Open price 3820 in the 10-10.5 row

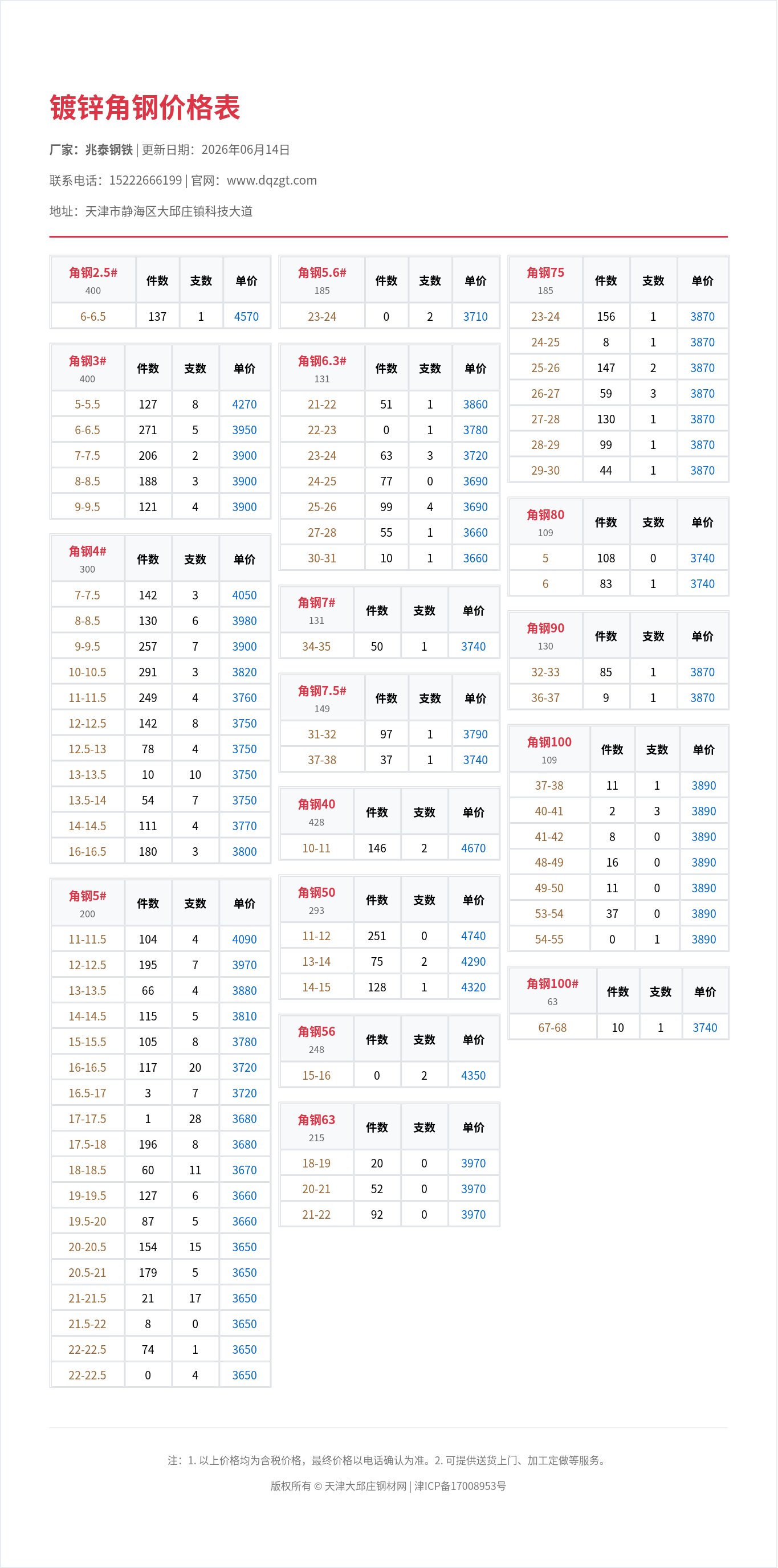pos(245,672)
